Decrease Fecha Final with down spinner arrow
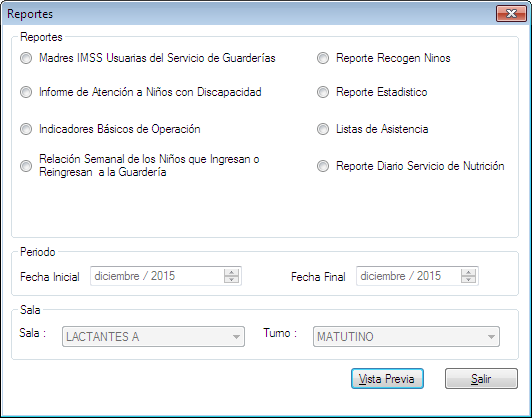The height and width of the screenshot is (418, 532). [x=469, y=280]
